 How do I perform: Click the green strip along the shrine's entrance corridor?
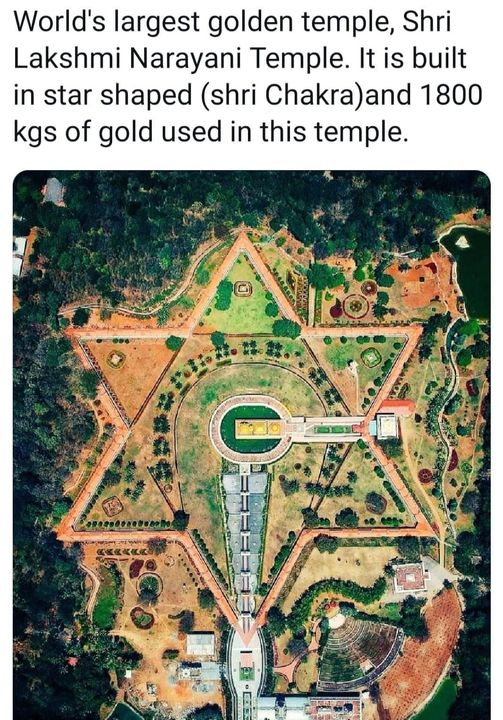pos(334,430)
